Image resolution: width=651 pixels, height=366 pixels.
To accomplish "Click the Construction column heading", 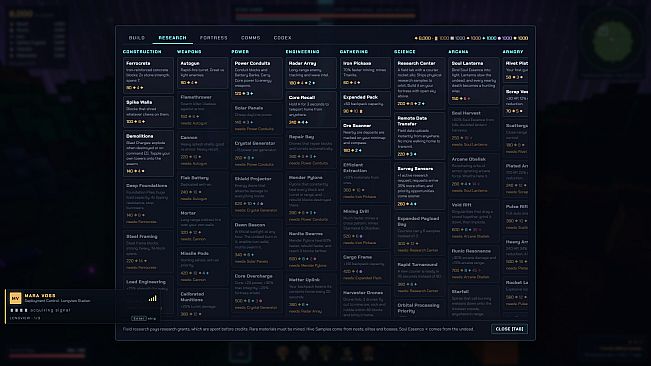I will coord(142,52).
